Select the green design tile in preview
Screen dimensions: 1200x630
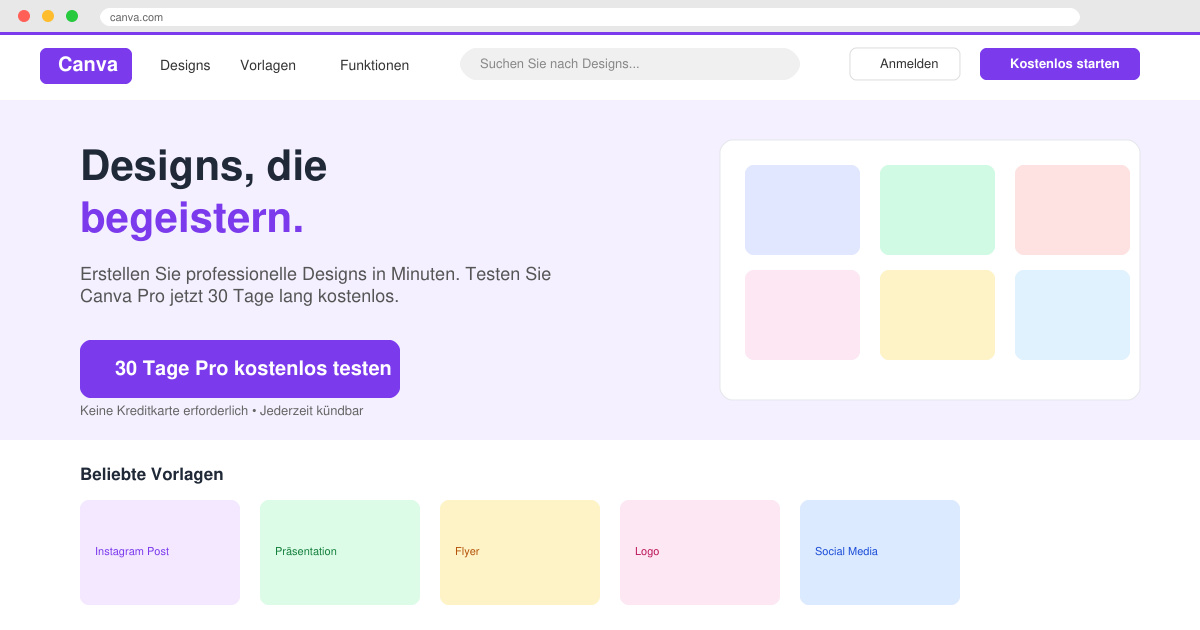pyautogui.click(x=937, y=210)
